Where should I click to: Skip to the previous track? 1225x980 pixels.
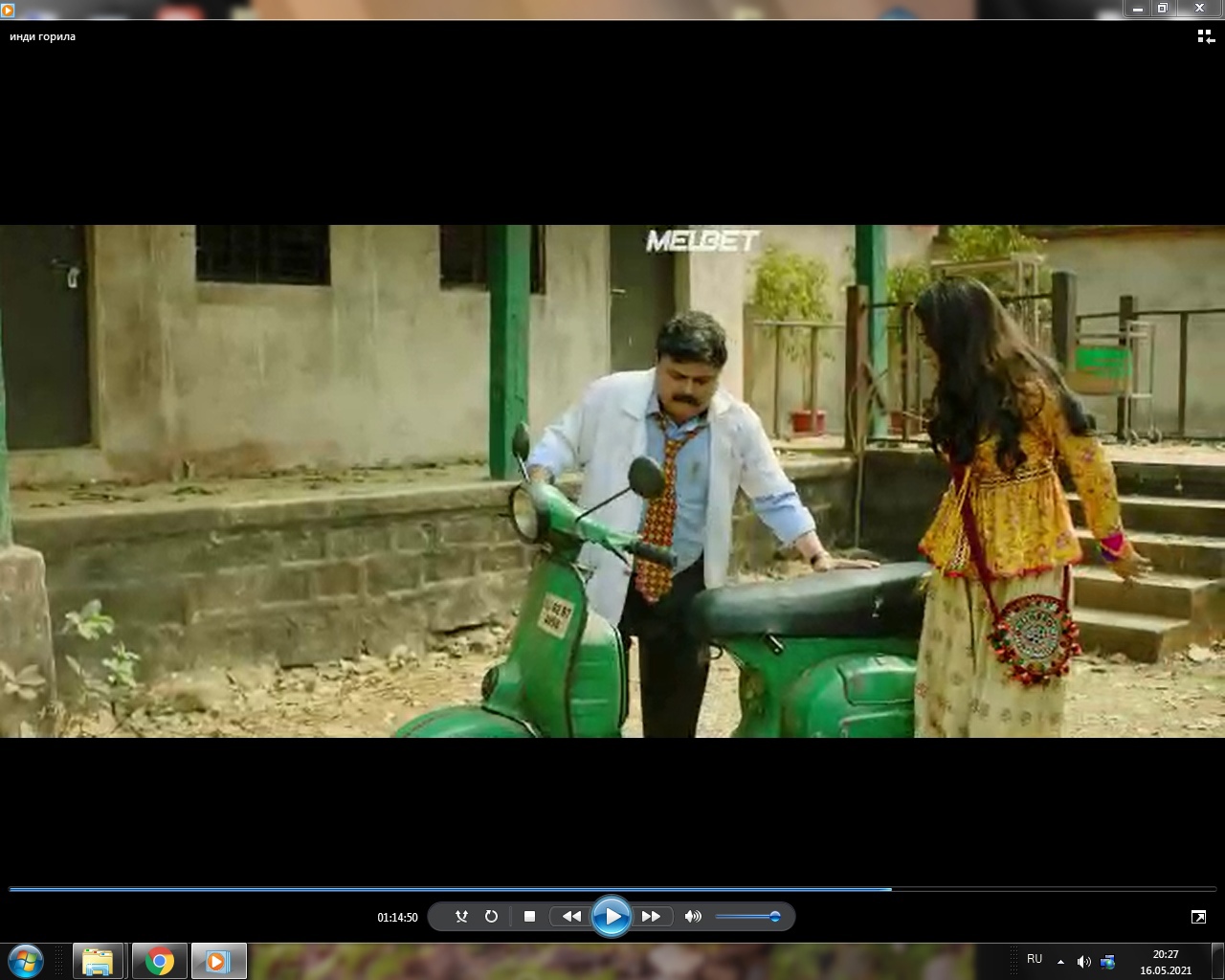coord(571,916)
